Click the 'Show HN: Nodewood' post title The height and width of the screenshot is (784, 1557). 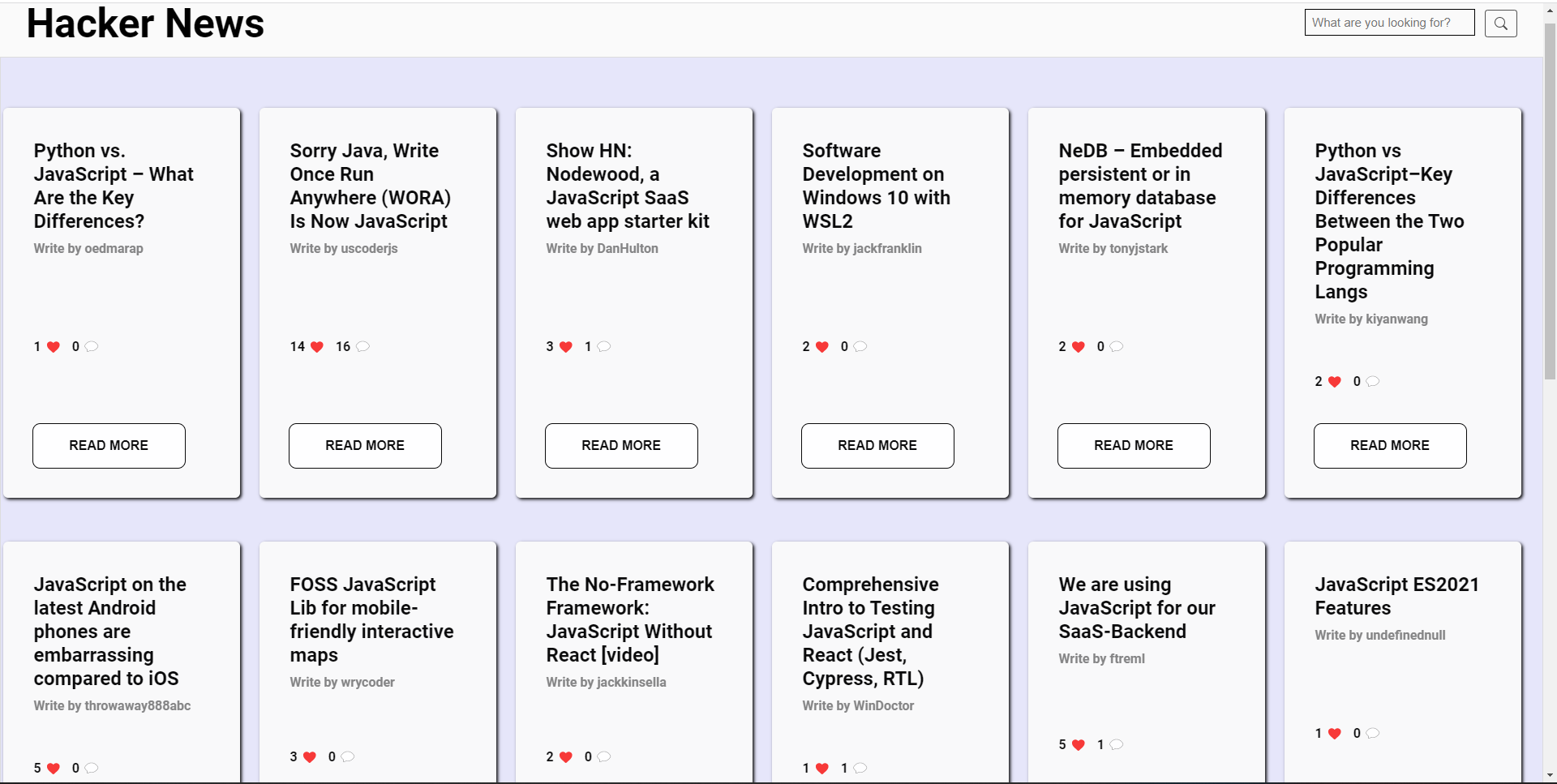[x=628, y=186]
